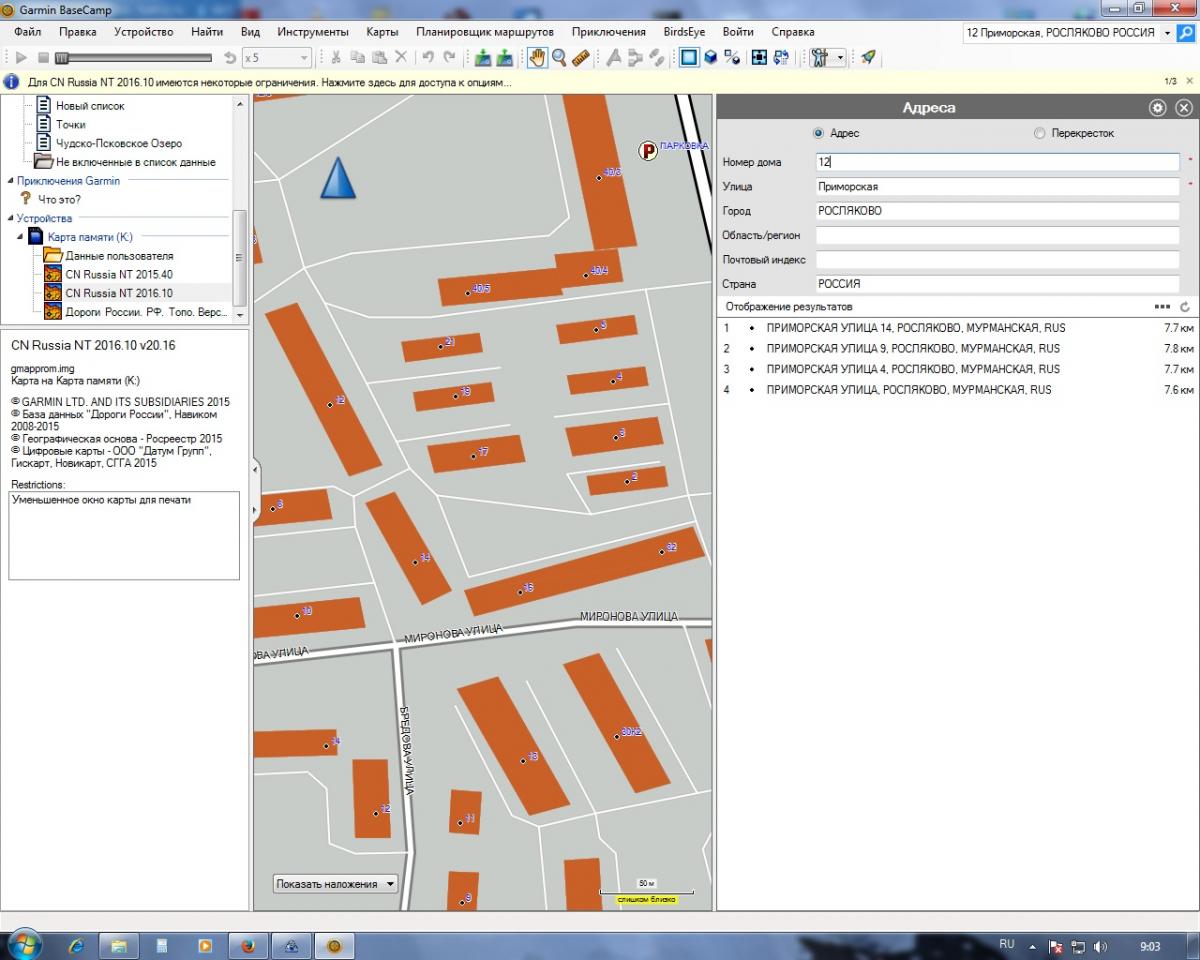
Task: Refresh the search results list
Action: pos(1185,307)
